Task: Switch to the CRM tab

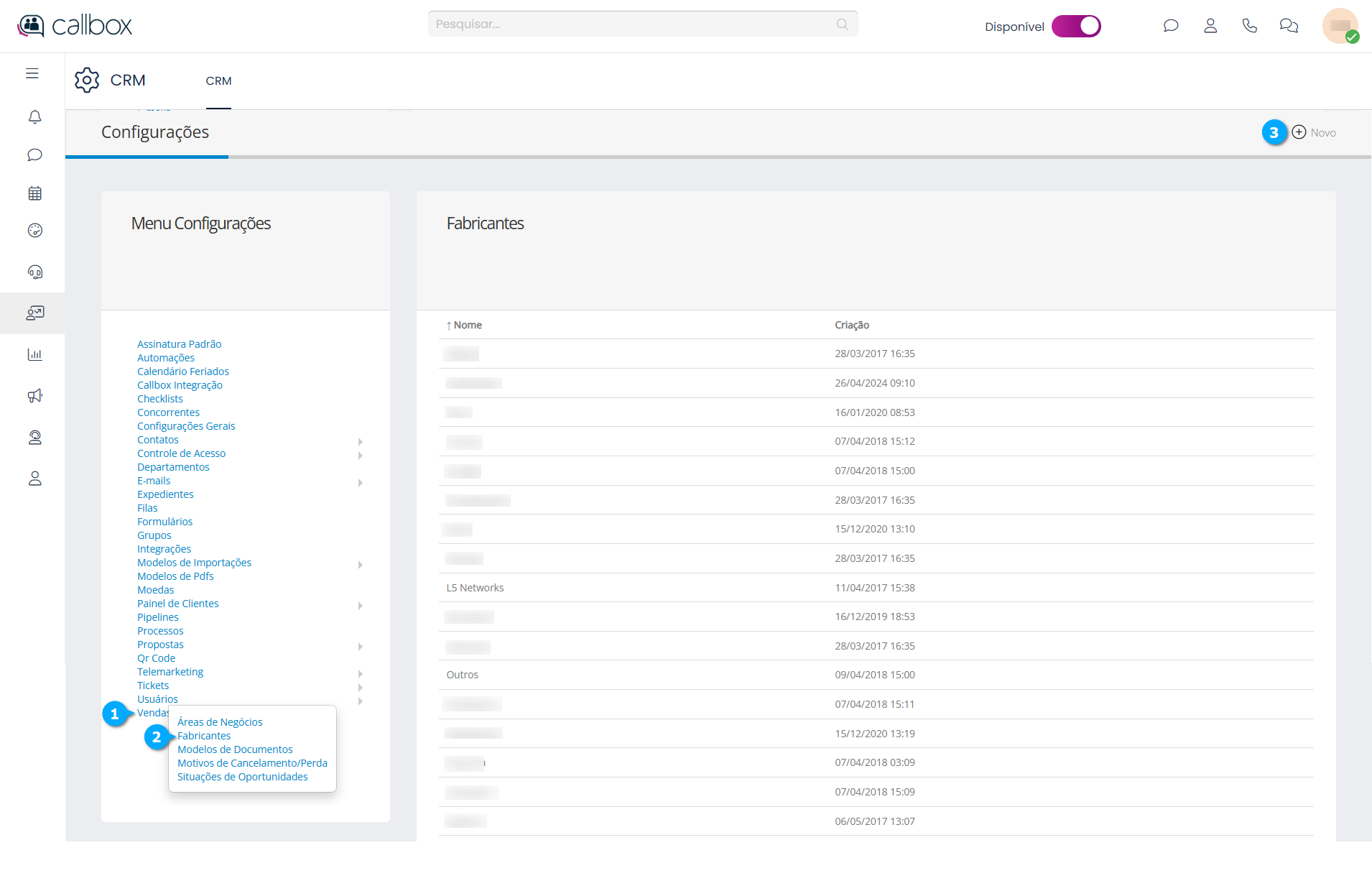Action: (x=218, y=81)
